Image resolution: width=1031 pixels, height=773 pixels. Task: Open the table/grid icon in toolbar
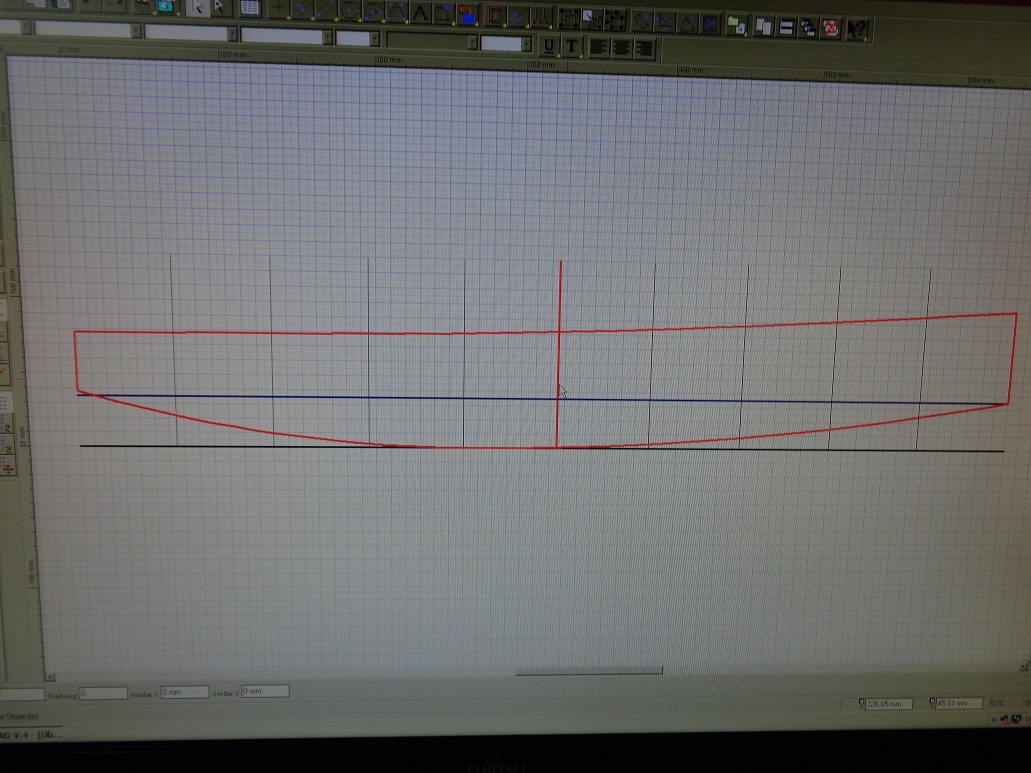coord(249,9)
